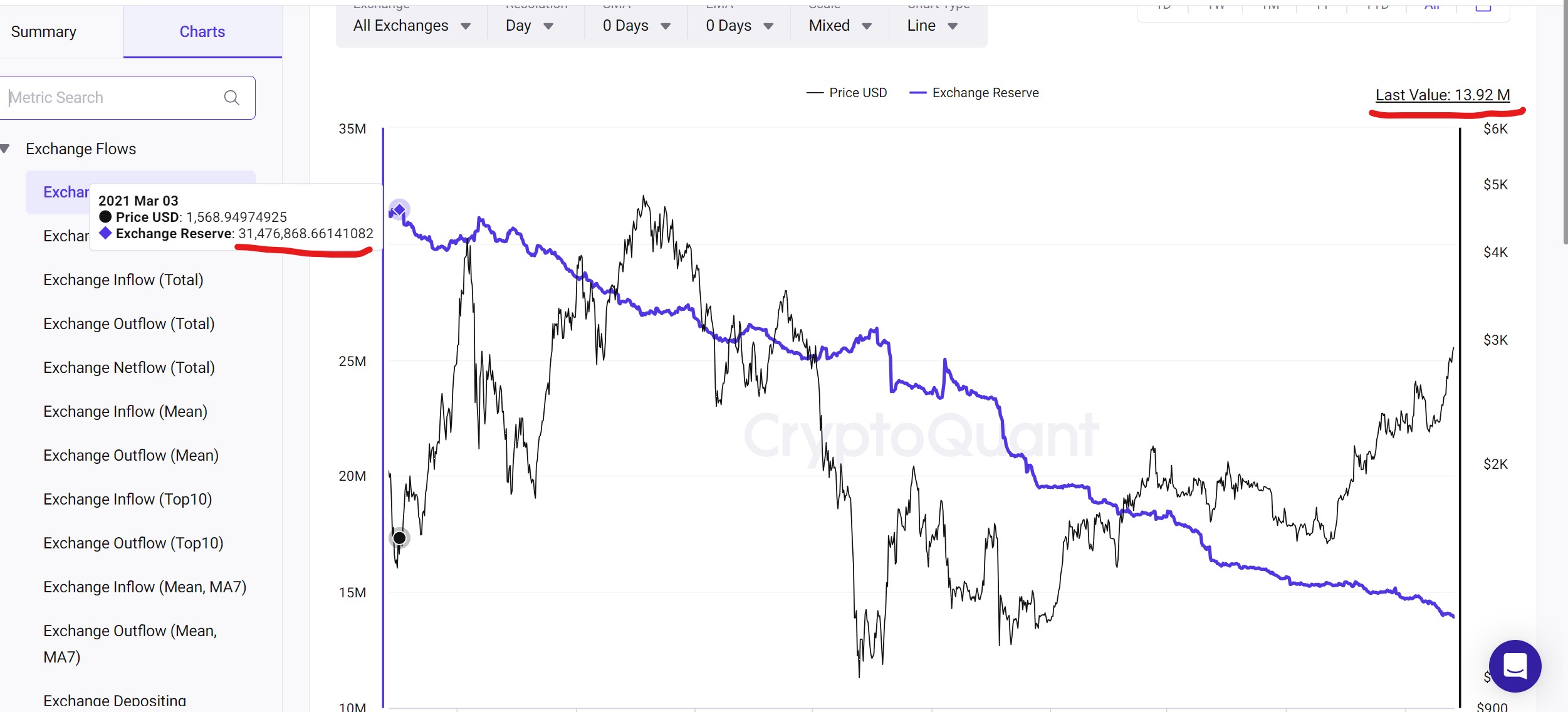Focus the Metric Search input field
Screen dimensions: 1568x712
click(x=113, y=98)
